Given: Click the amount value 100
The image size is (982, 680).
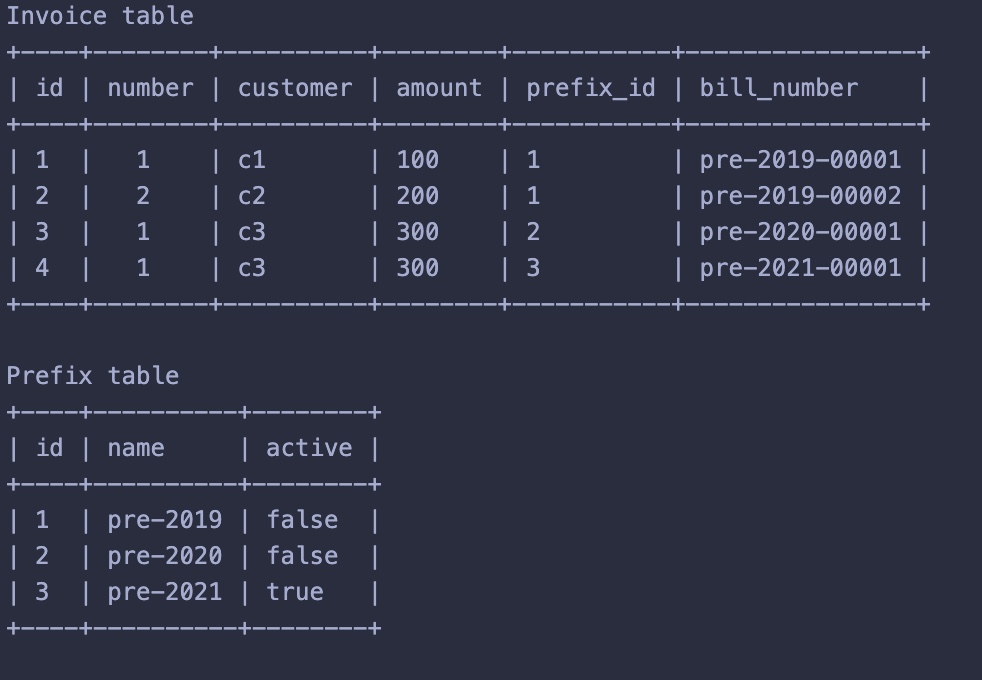Looking at the screenshot, I should (418, 160).
